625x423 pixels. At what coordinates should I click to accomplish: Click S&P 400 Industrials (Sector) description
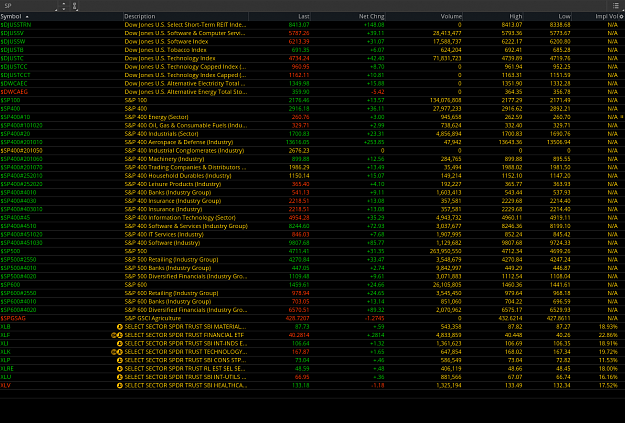pyautogui.click(x=161, y=134)
